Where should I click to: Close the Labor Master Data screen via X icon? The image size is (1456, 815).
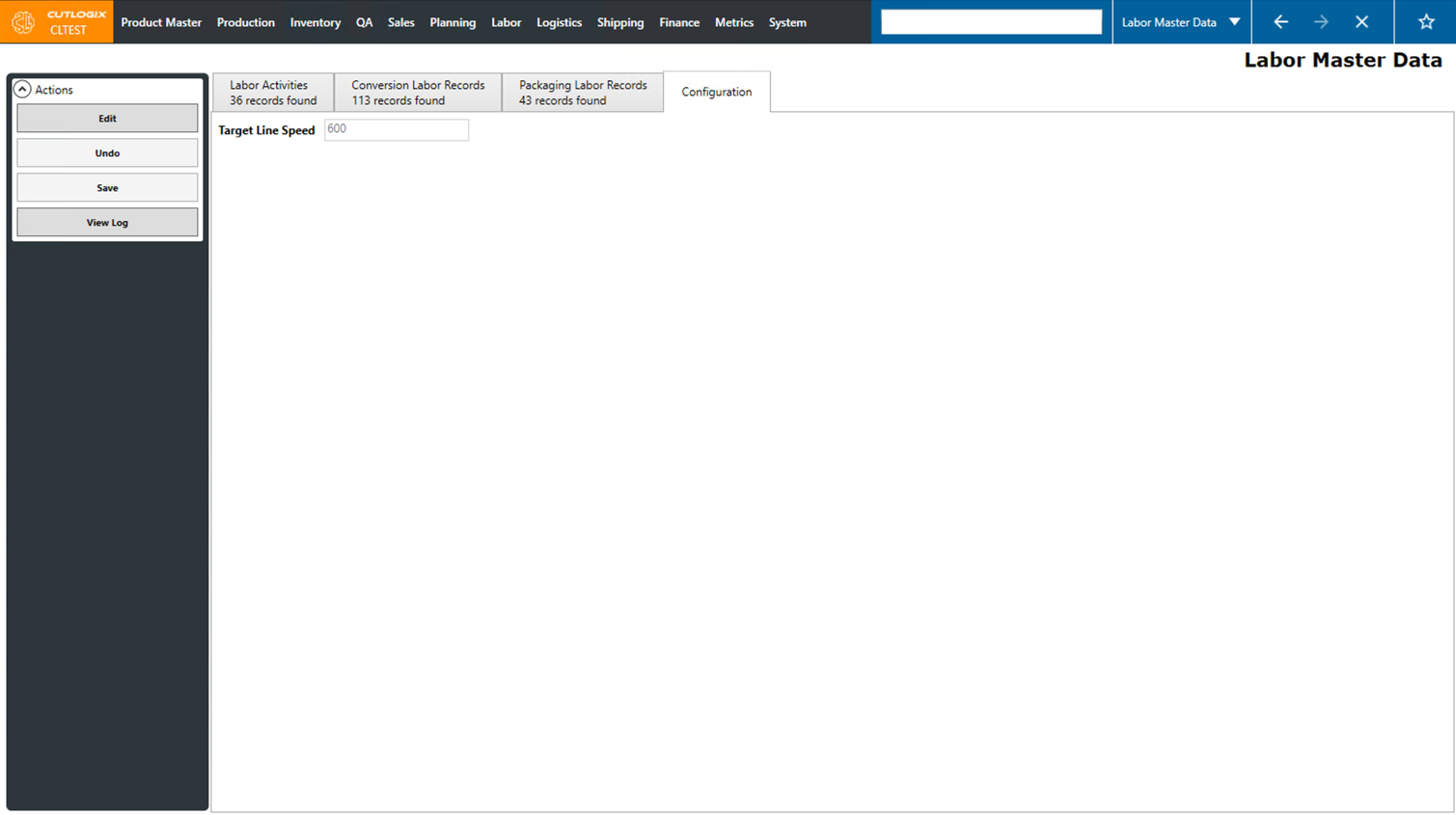click(1361, 21)
